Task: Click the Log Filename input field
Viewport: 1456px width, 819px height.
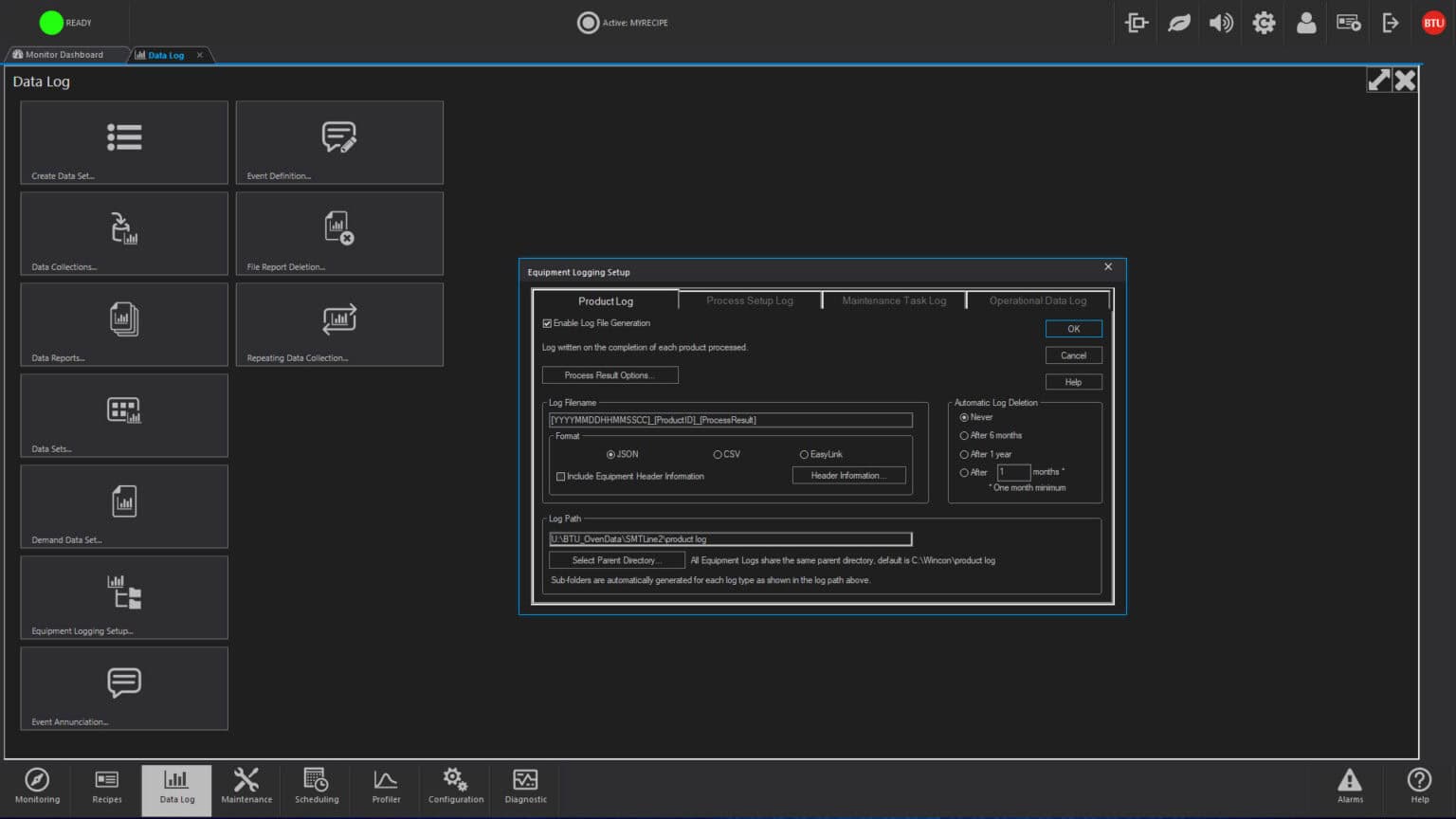Action: click(x=730, y=420)
